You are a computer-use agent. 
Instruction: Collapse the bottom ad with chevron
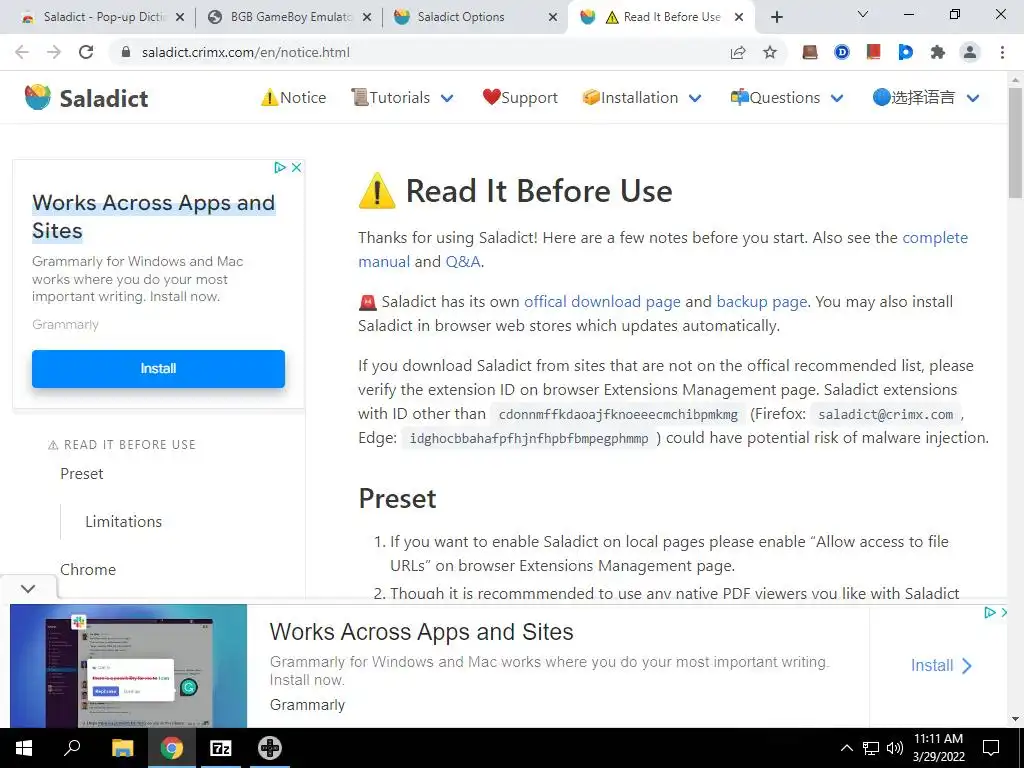tap(28, 588)
